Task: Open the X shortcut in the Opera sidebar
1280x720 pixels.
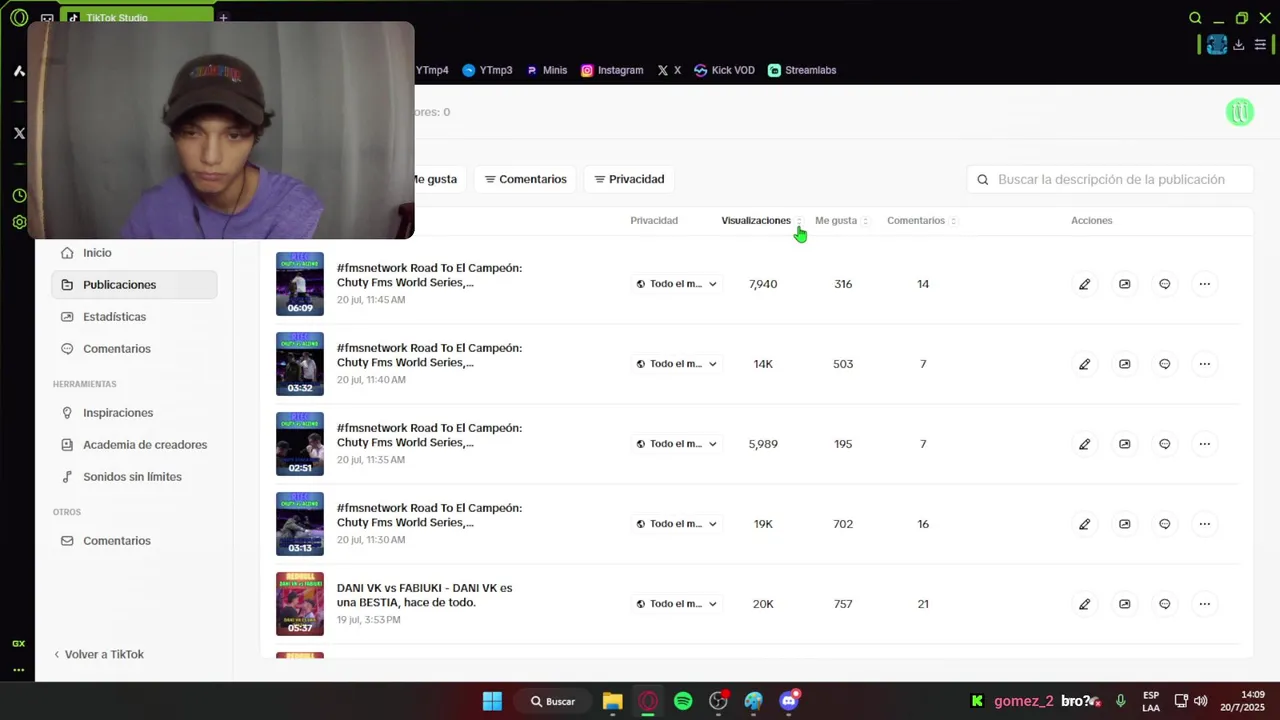Action: click(19, 133)
